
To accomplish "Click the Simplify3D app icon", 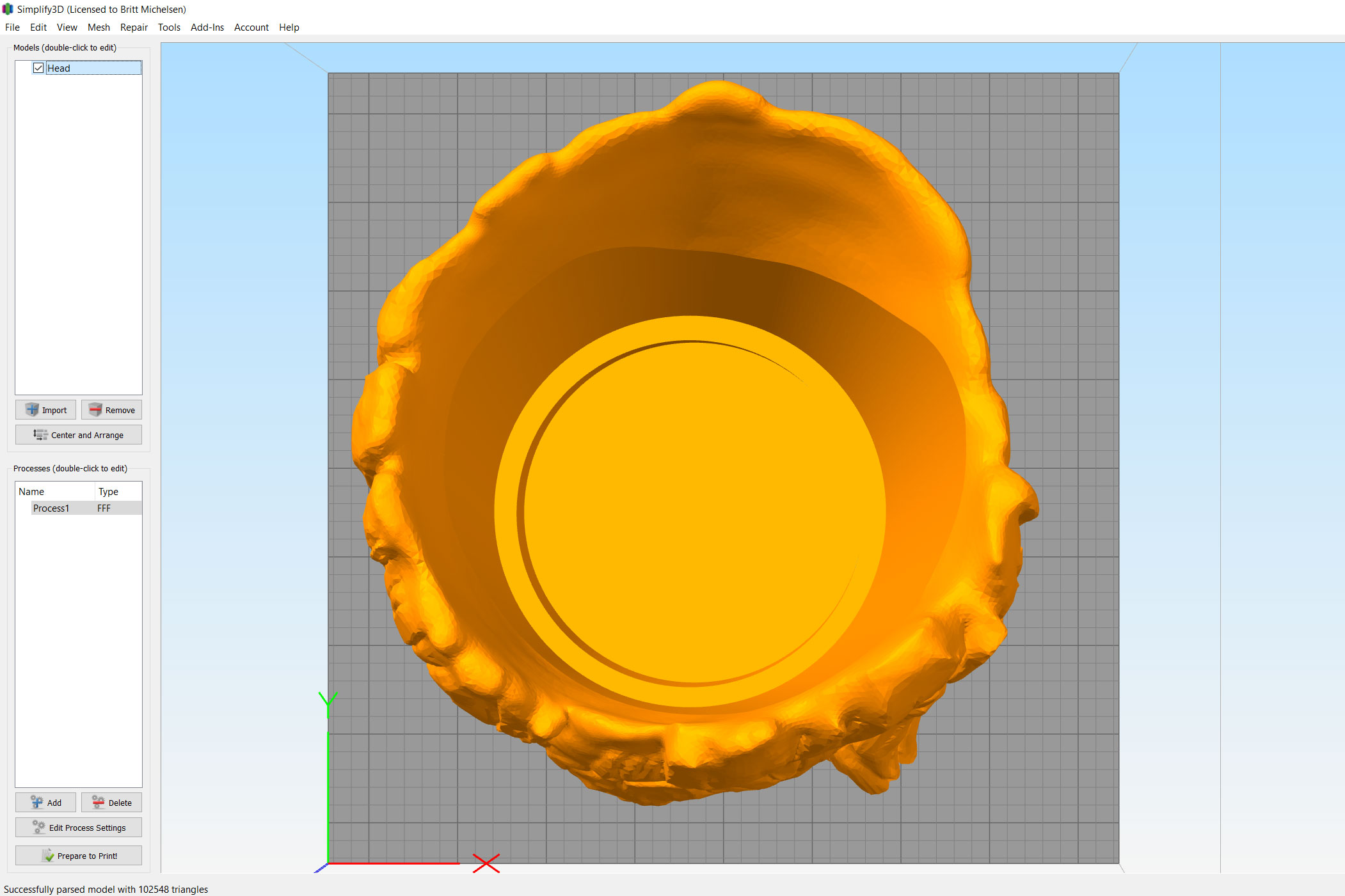I will coord(8,9).
